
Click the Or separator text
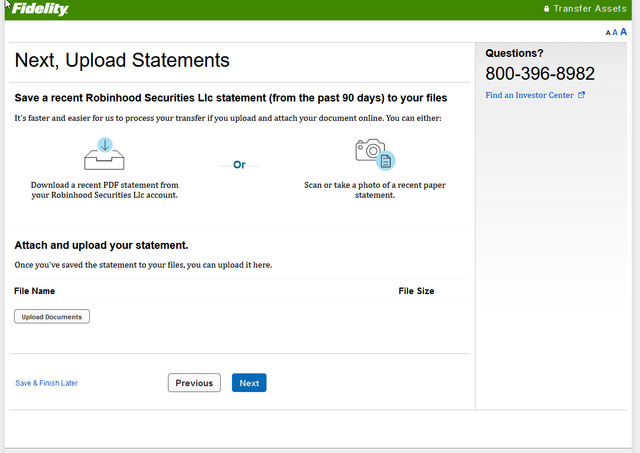point(239,165)
